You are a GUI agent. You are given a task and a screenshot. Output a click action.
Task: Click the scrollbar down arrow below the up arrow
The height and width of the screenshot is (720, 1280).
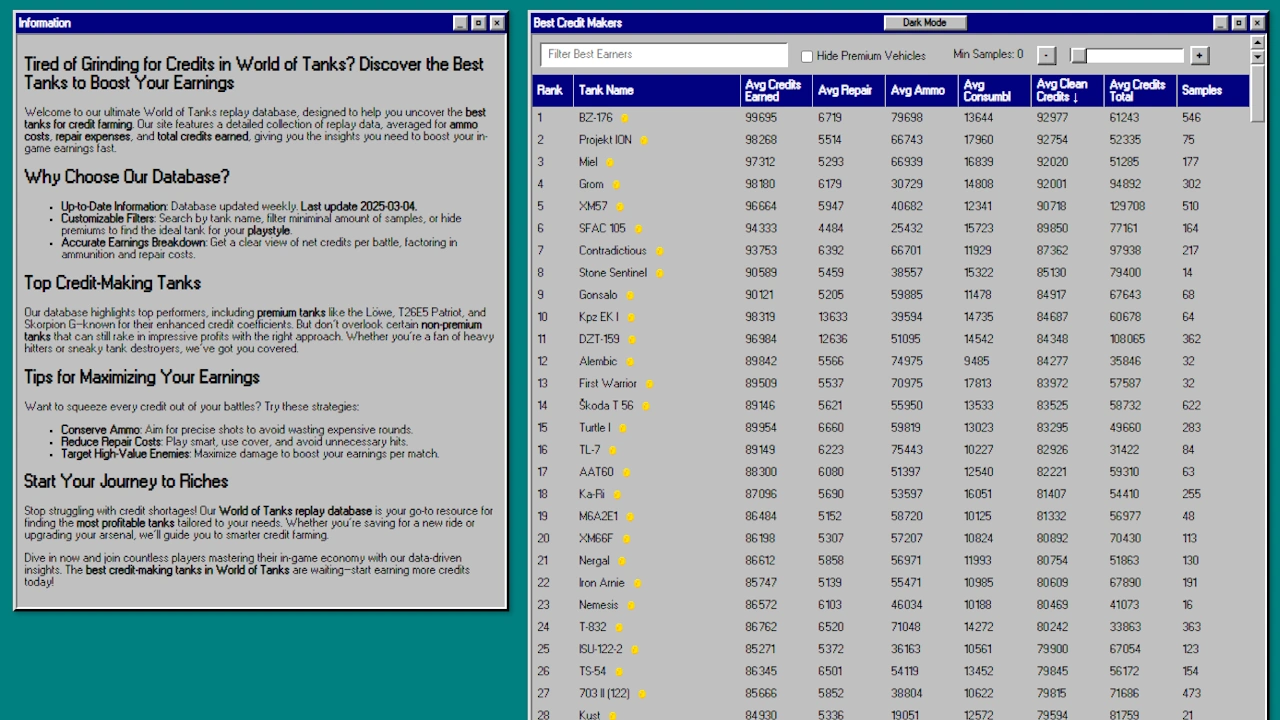pyautogui.click(x=1258, y=58)
